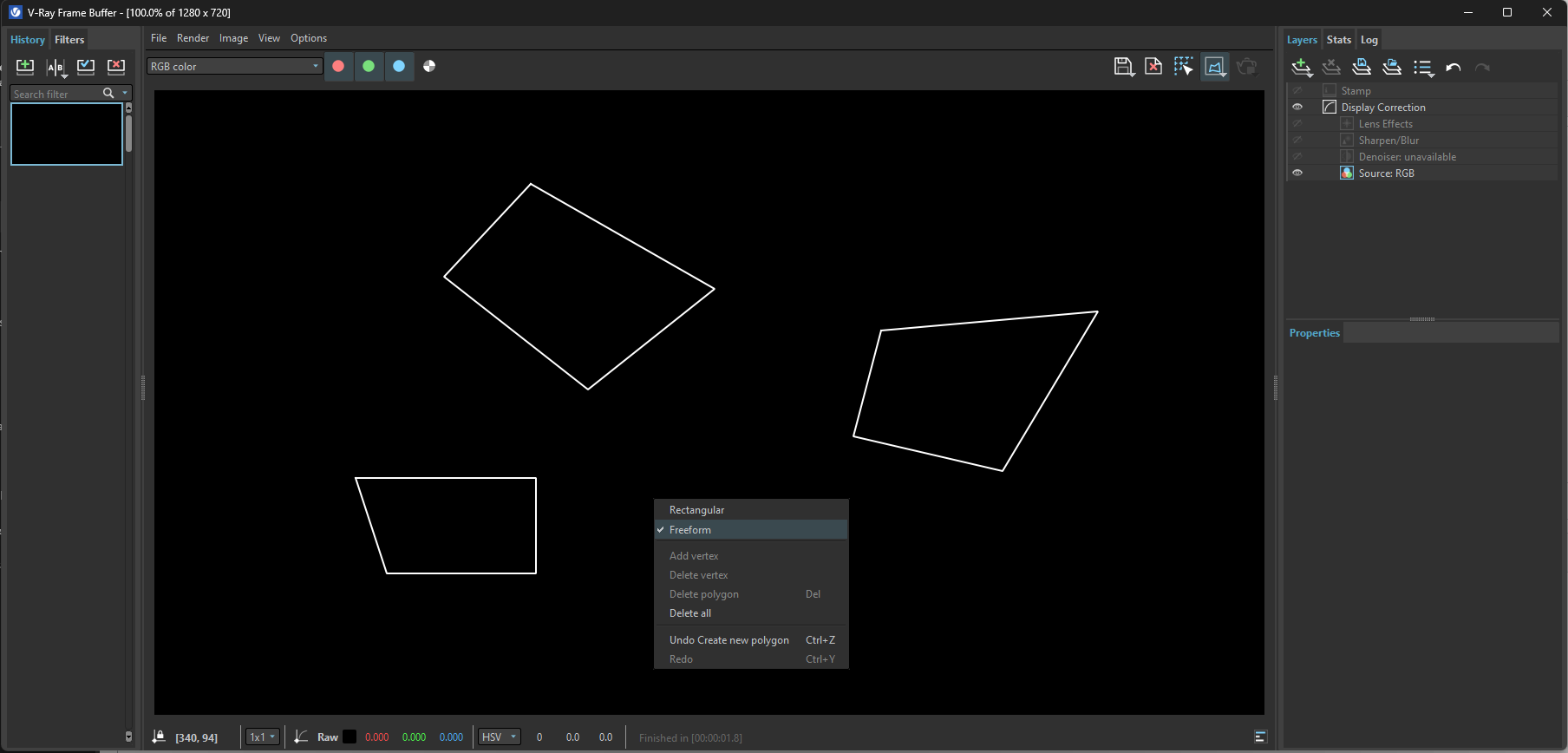Toggle status bar panel icon at right

tap(1261, 737)
